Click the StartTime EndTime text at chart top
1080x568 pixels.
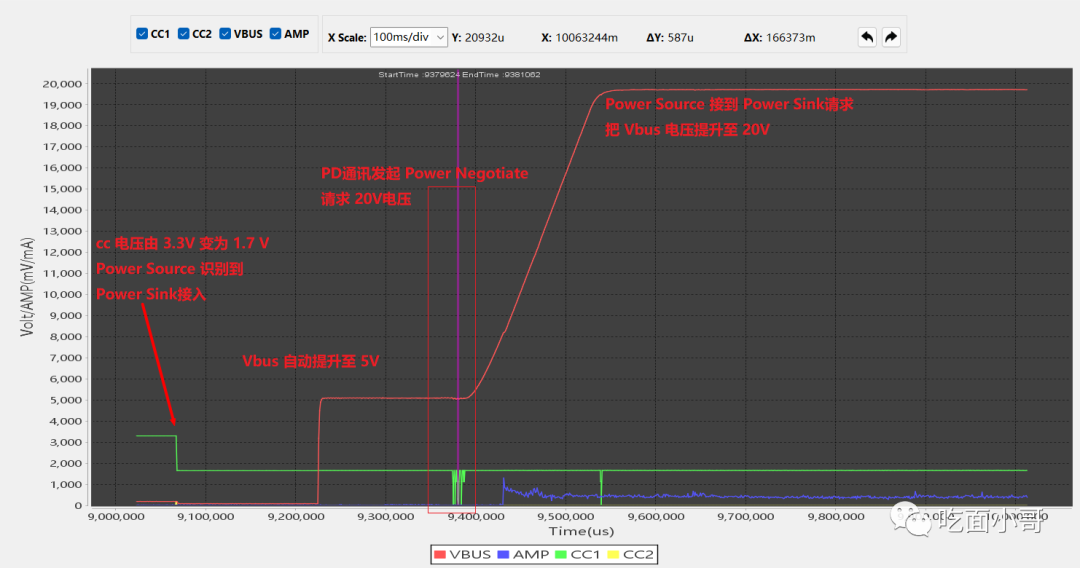click(x=459, y=74)
